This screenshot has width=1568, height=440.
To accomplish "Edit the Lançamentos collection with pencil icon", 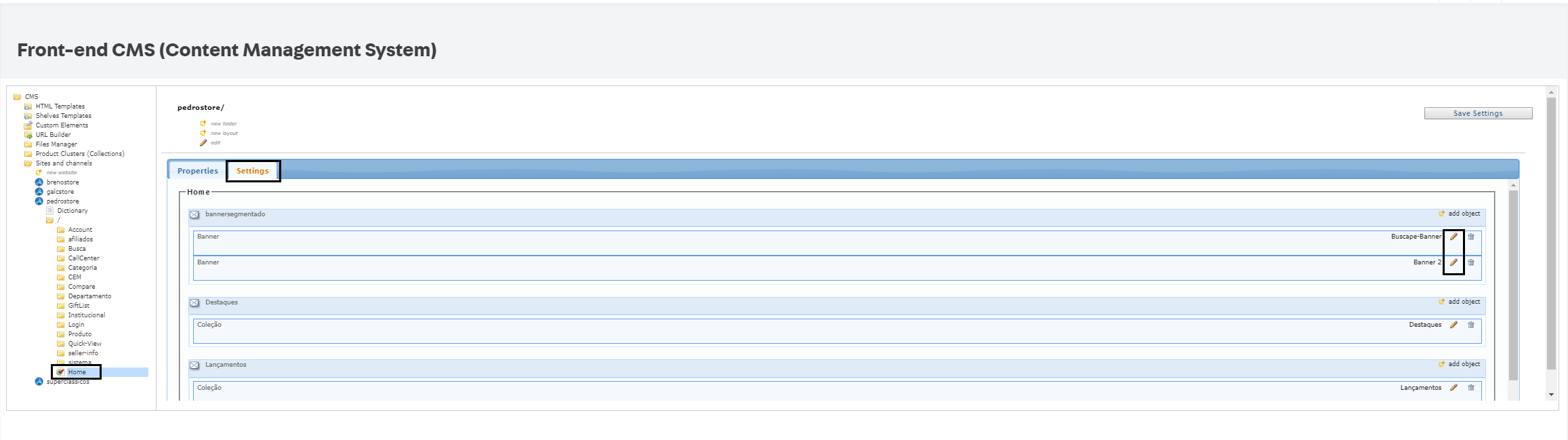I will pyautogui.click(x=1453, y=388).
